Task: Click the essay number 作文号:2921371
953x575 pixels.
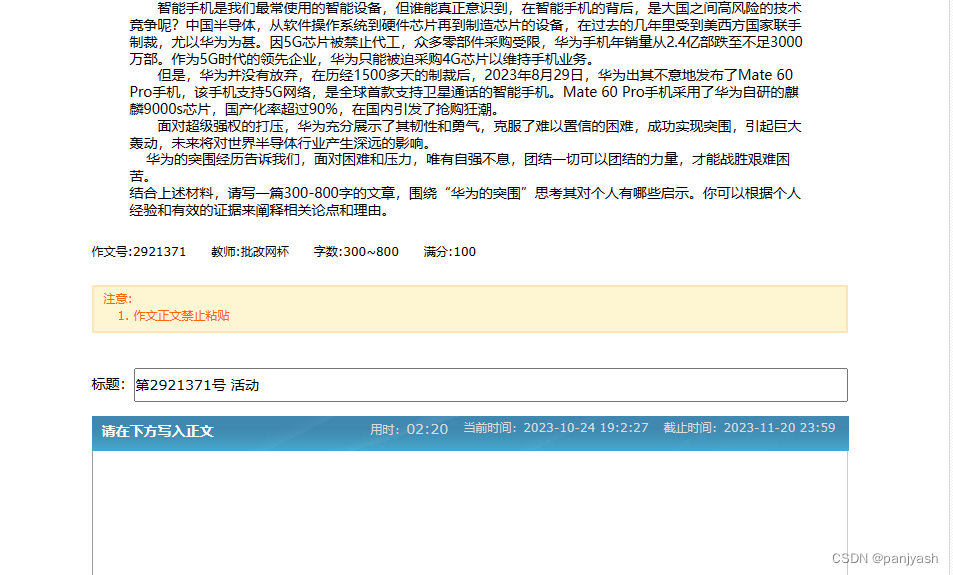Action: [x=139, y=252]
